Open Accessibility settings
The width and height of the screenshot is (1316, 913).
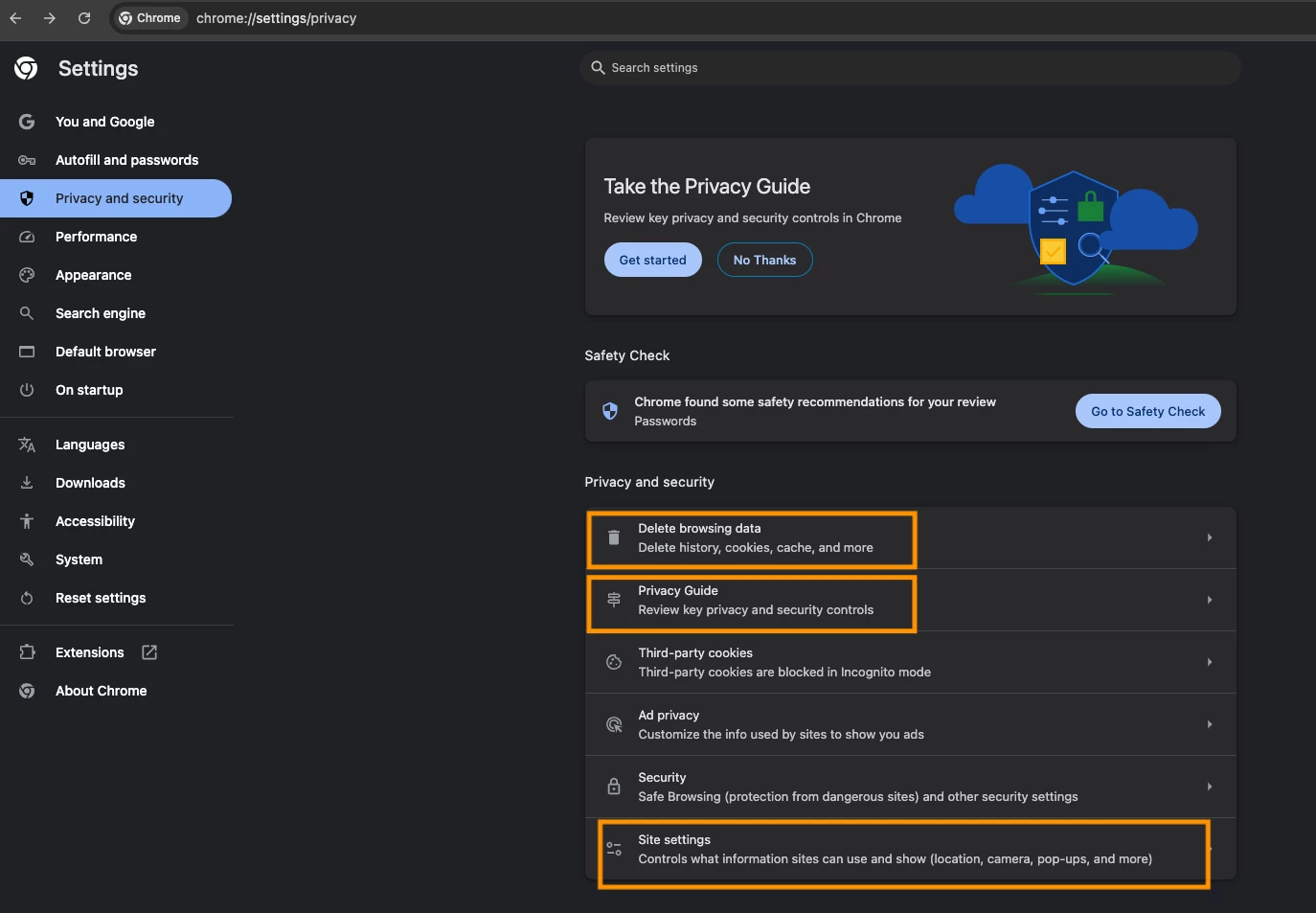[x=116, y=521]
